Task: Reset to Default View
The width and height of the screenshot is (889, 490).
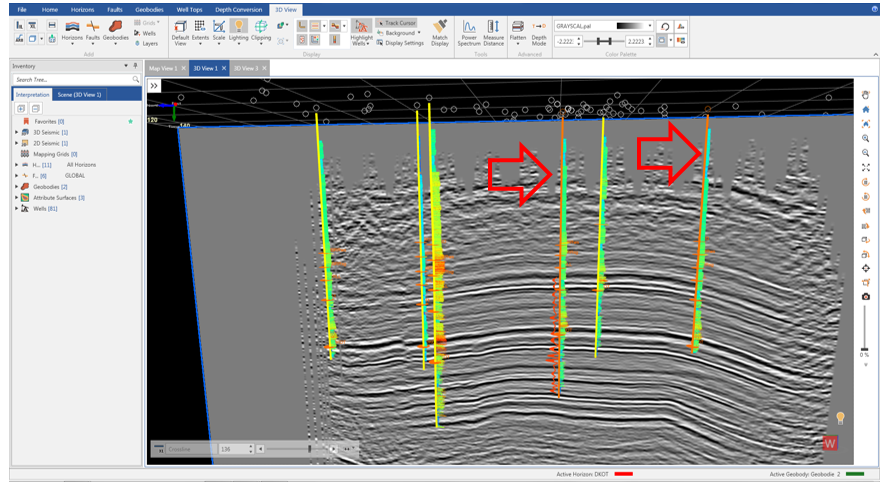Action: tap(180, 33)
